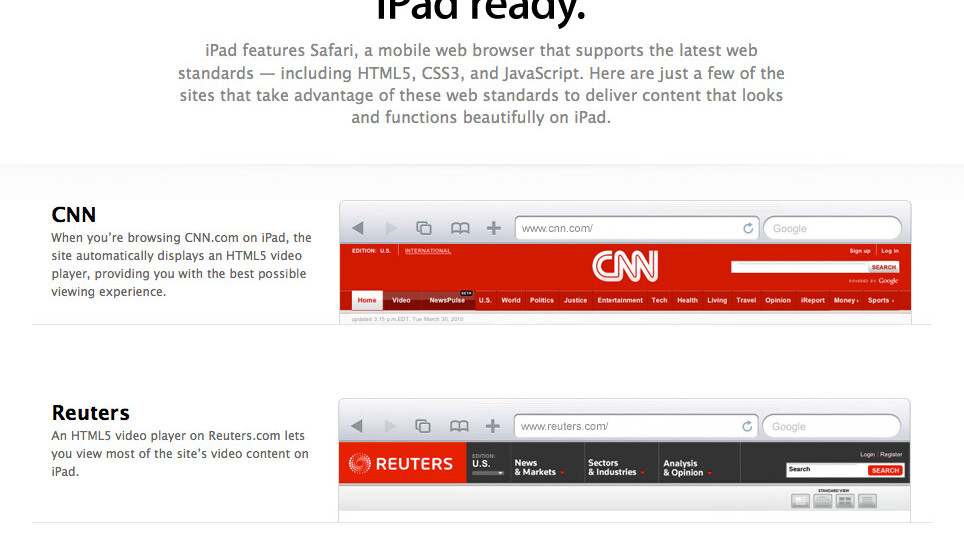The height and width of the screenshot is (542, 964).
Task: Reload the www.reuters.com page
Action: click(x=746, y=426)
